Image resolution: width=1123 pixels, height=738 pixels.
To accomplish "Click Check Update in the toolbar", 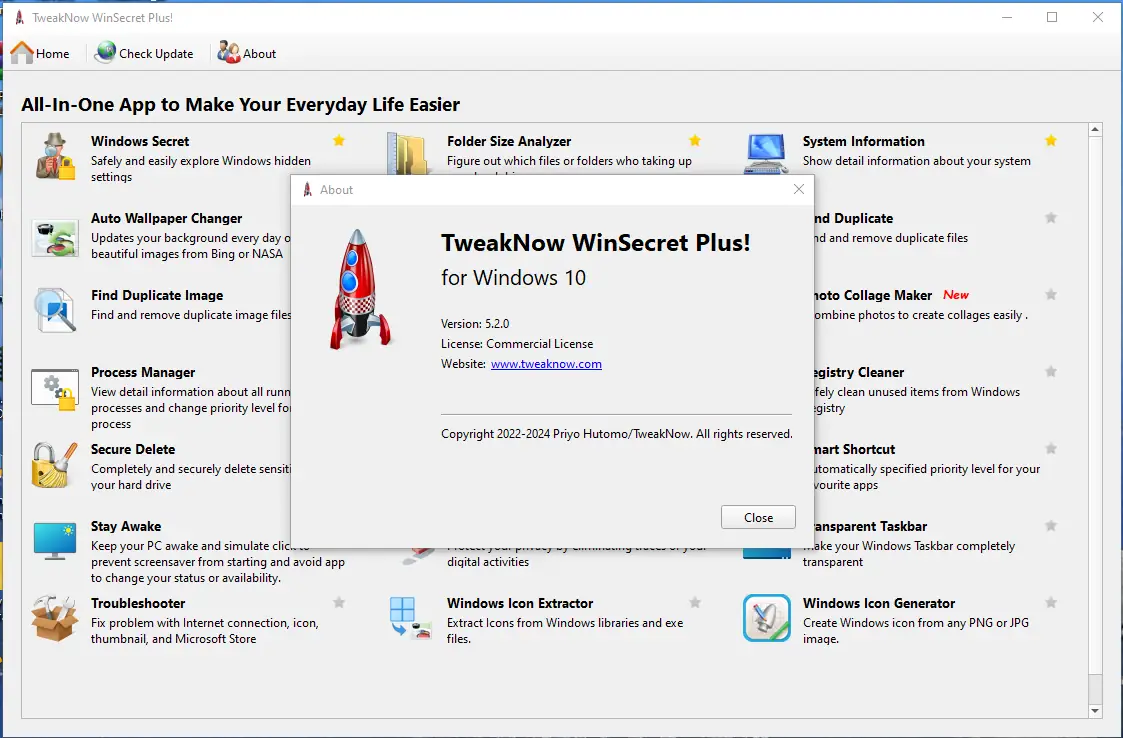I will coord(144,53).
